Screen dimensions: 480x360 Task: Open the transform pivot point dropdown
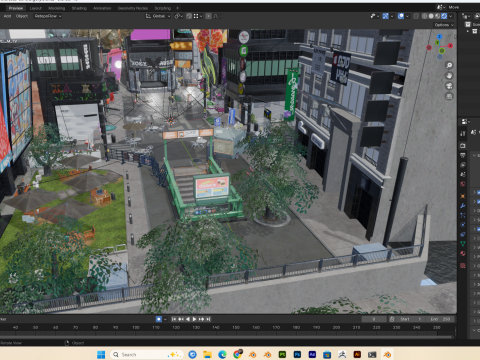[179, 16]
